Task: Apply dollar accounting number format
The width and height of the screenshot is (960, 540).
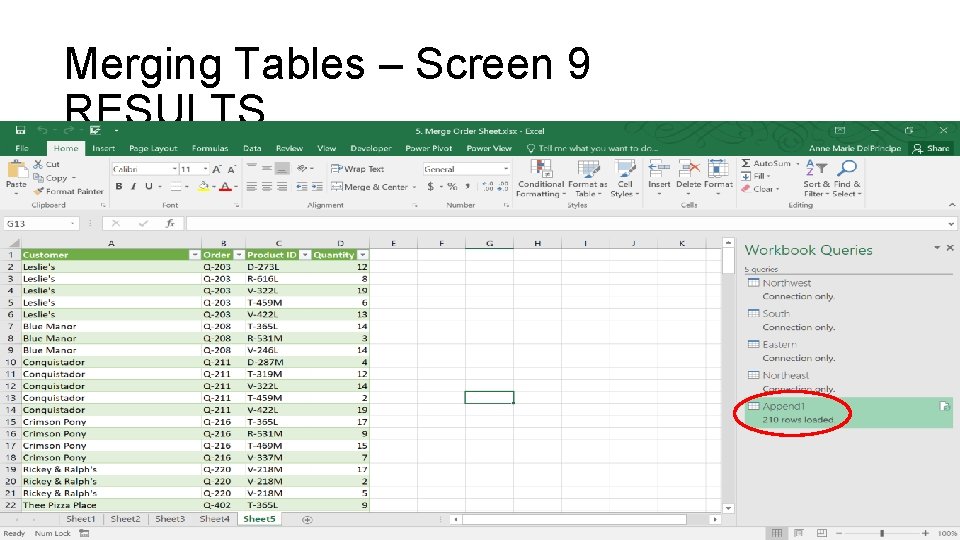Action: 430,187
